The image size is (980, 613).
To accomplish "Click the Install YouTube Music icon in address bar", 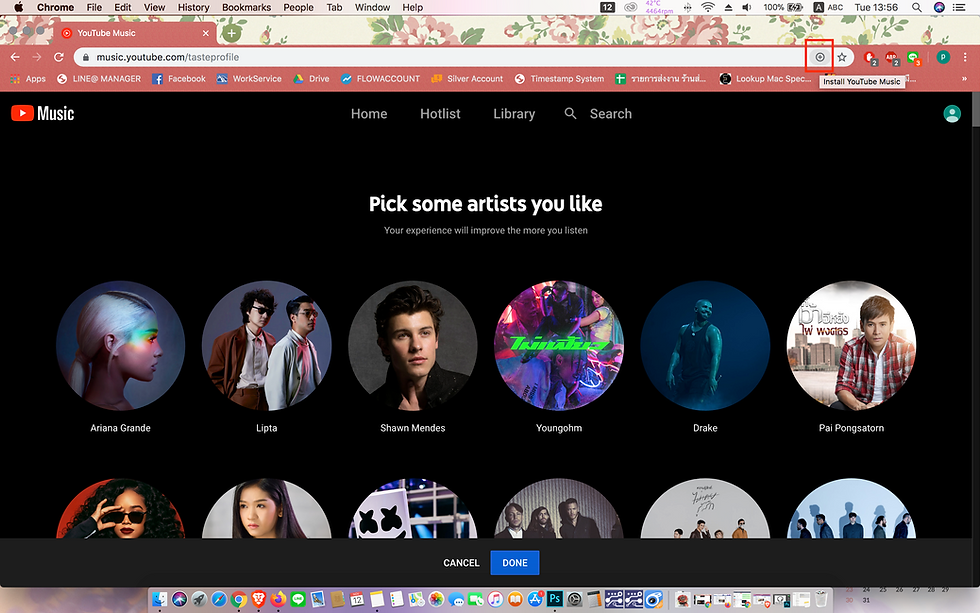I will coord(819,57).
